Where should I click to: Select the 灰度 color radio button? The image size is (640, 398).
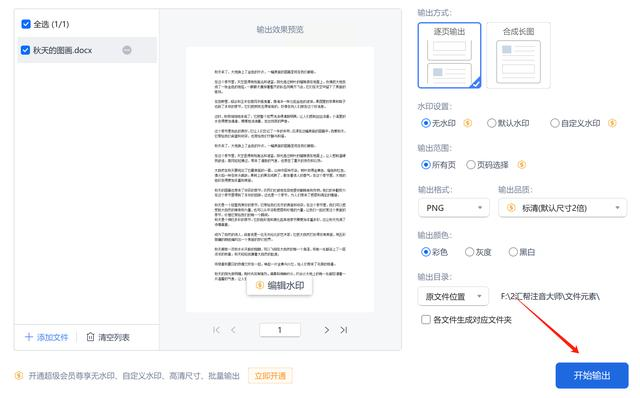click(x=469, y=252)
